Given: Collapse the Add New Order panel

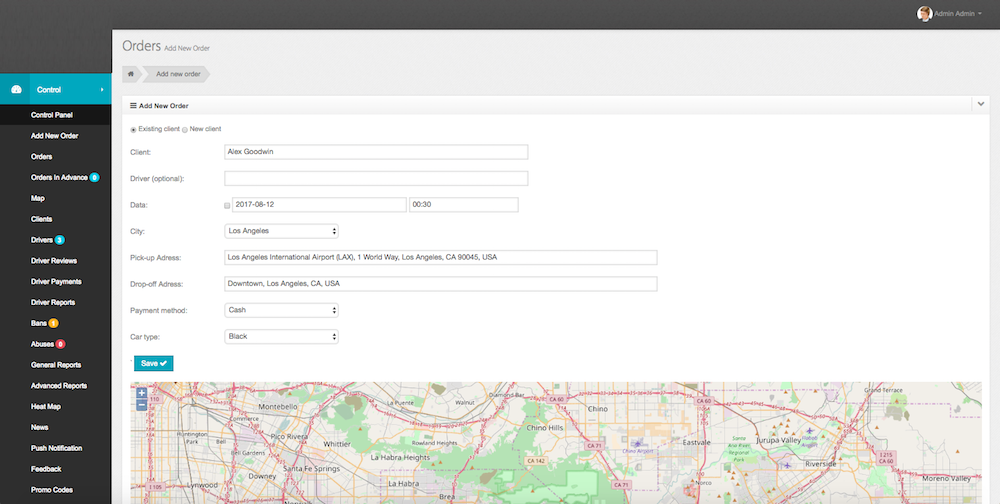Looking at the screenshot, I should point(981,104).
